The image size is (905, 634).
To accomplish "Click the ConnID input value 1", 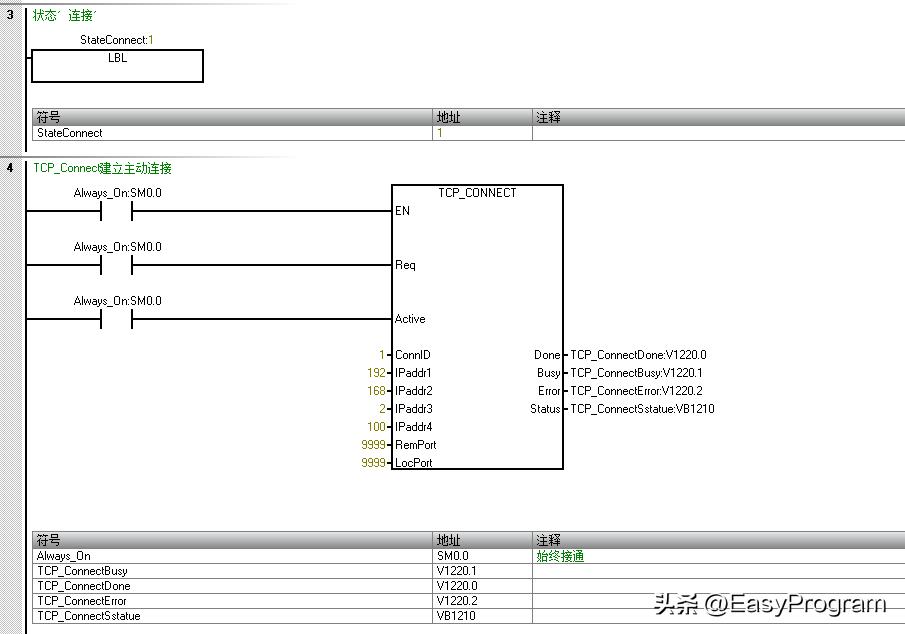I will [381, 355].
